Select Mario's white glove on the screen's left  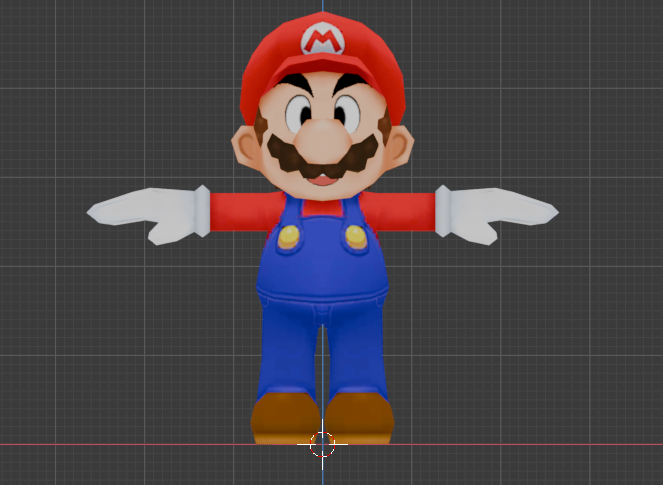point(149,215)
